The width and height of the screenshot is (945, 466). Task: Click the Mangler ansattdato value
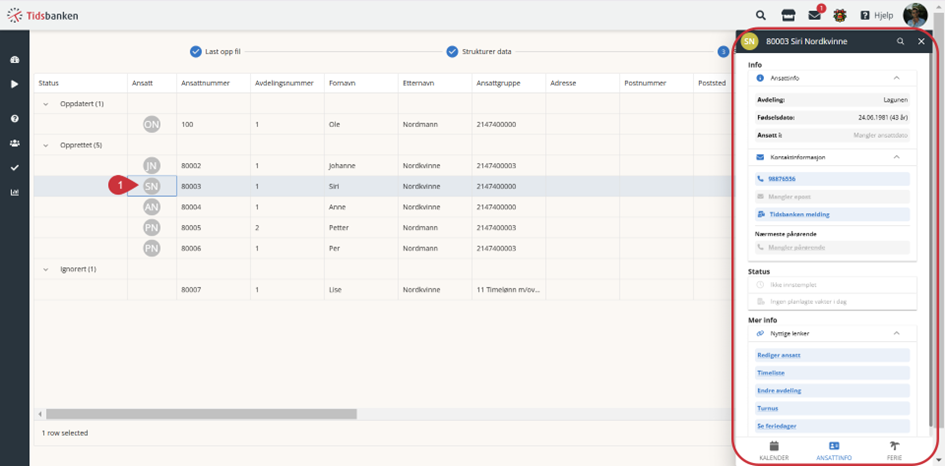[x=881, y=136]
